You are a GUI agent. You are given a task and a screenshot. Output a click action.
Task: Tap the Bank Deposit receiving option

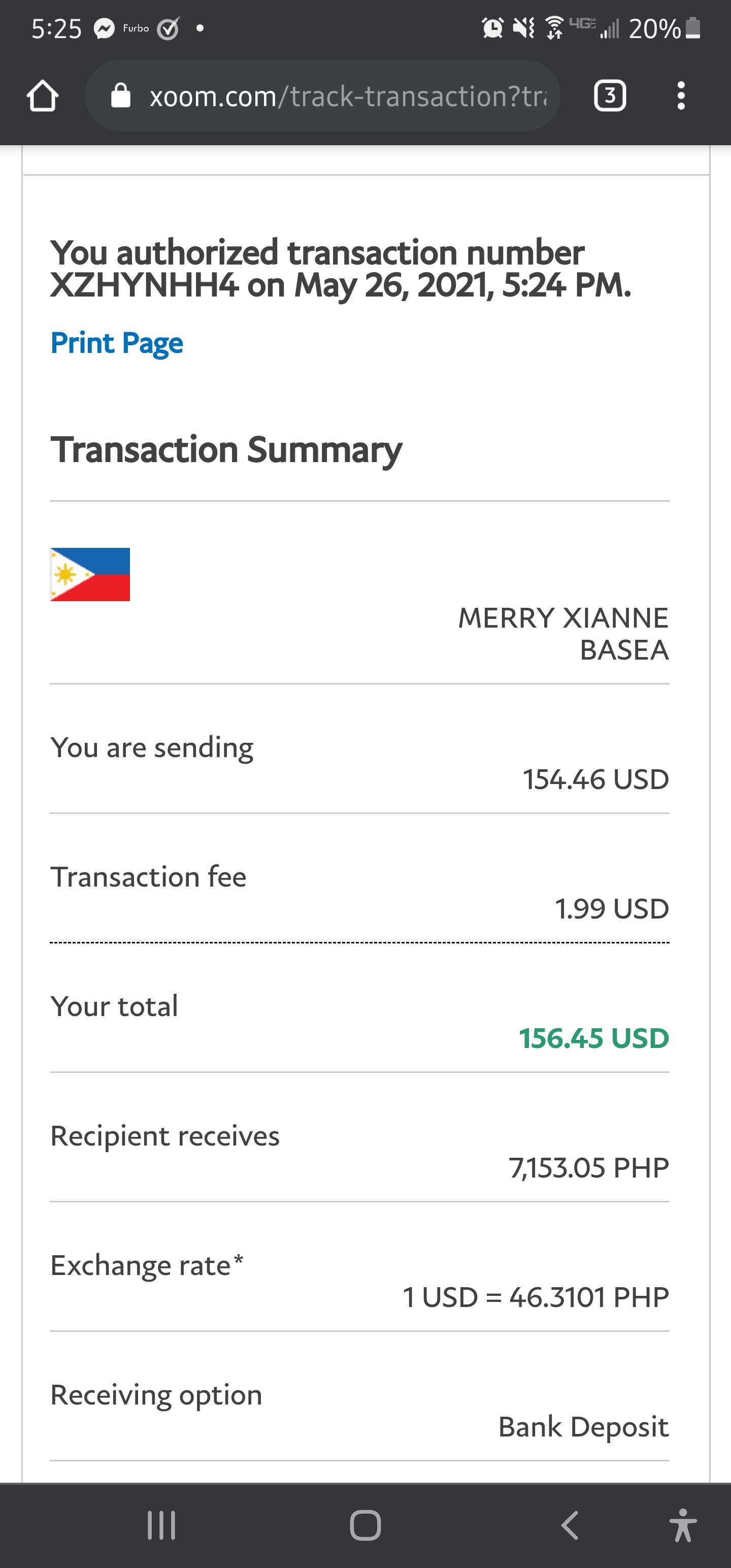[583, 1426]
